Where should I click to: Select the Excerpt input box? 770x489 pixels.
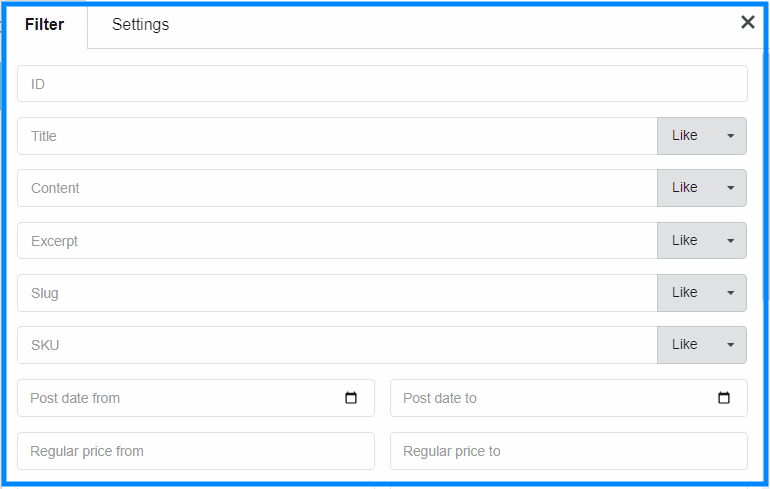337,241
